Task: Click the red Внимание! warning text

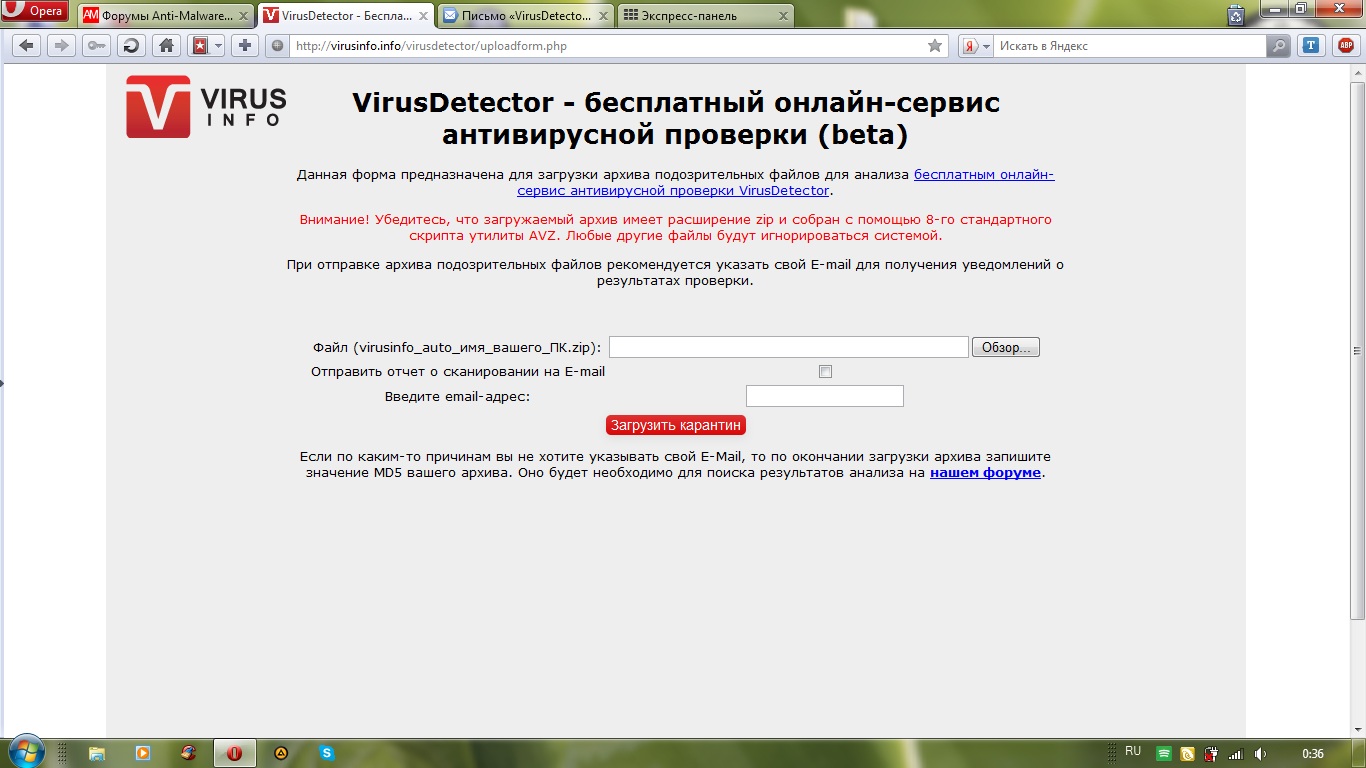Action: [676, 227]
